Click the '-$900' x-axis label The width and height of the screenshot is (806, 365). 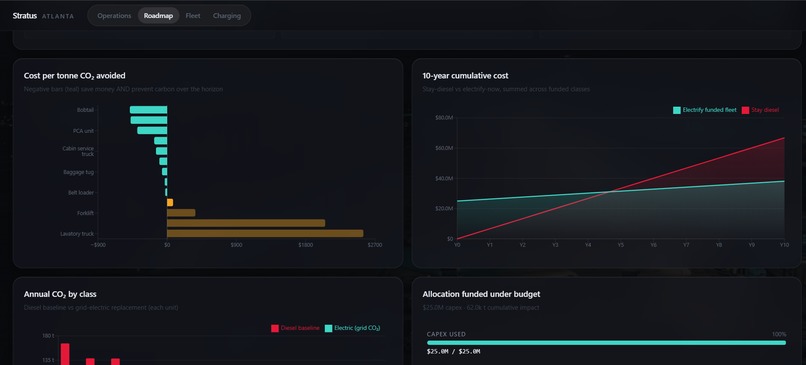(x=98, y=245)
